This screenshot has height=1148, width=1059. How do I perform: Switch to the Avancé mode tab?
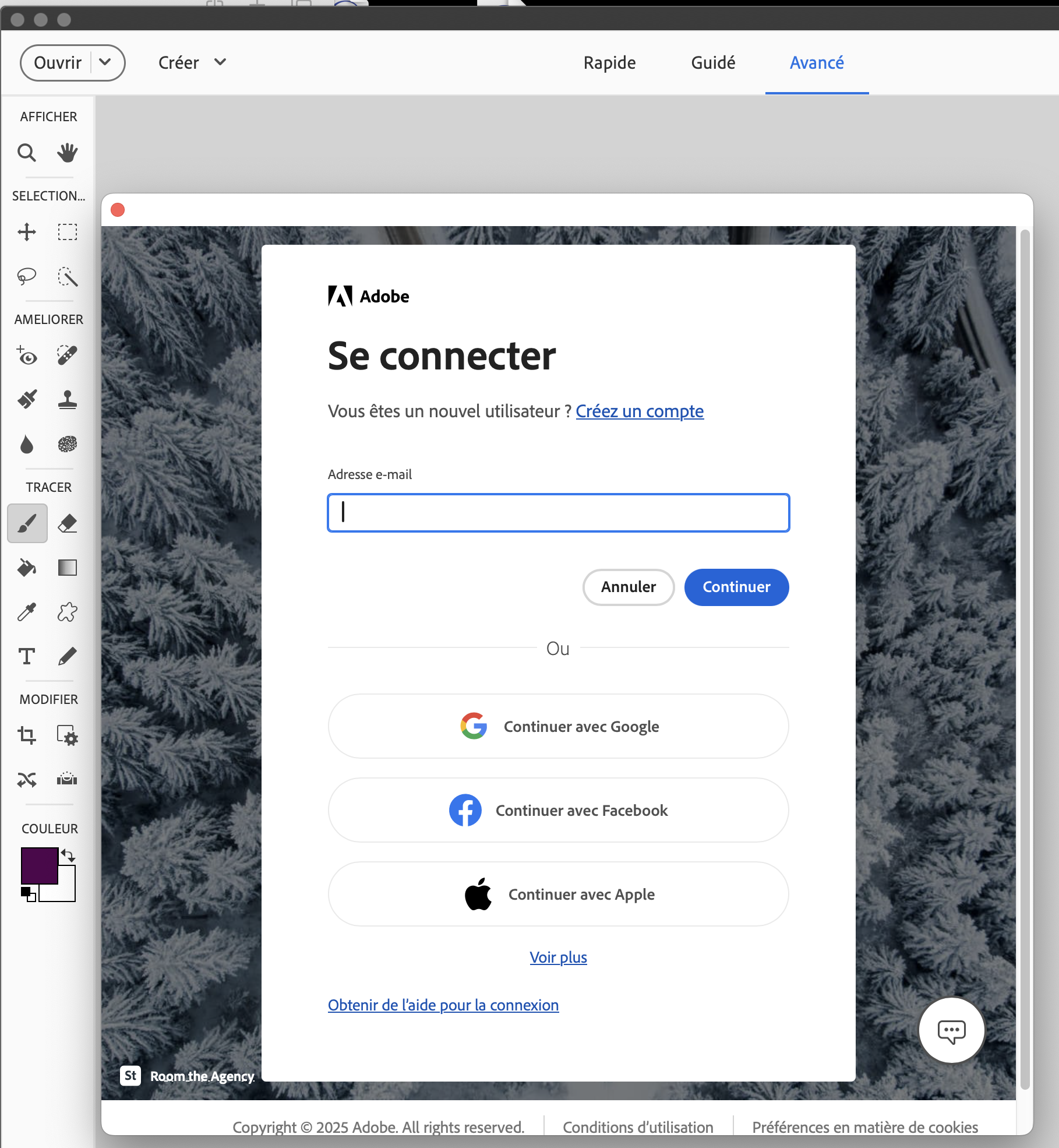click(x=817, y=62)
